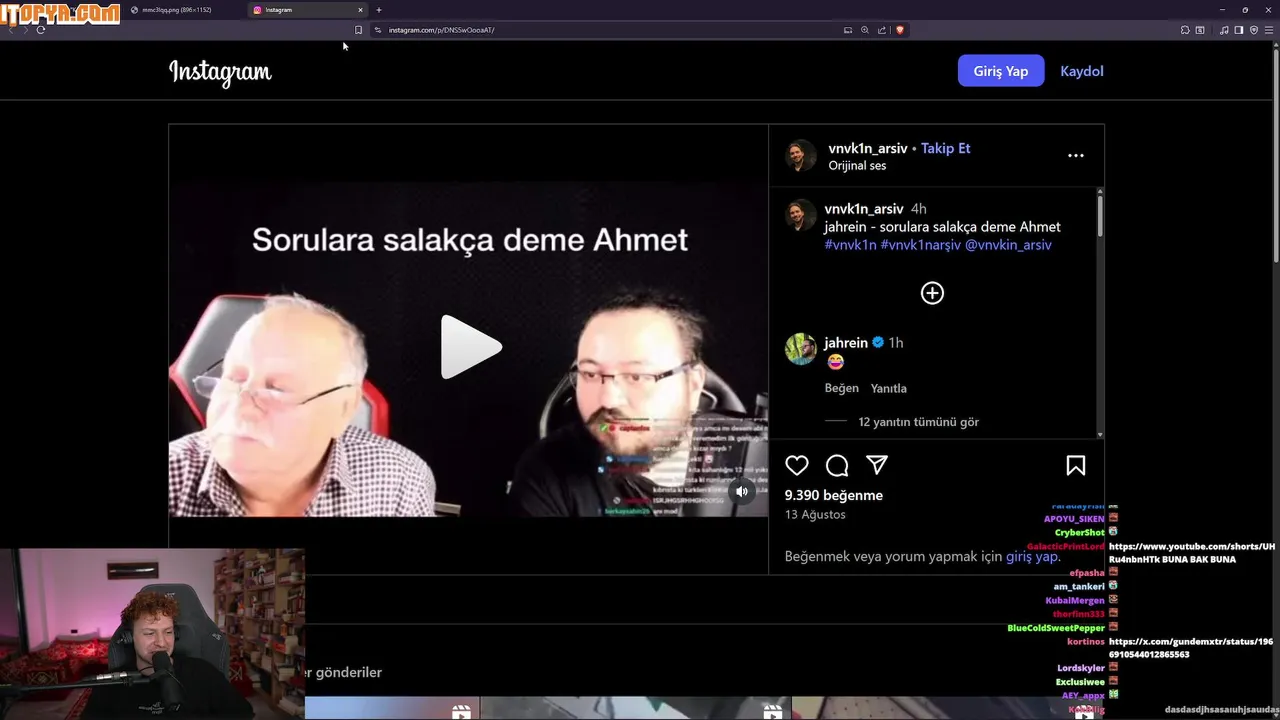Open vnvk1n_arsiv profile from post header

(868, 148)
